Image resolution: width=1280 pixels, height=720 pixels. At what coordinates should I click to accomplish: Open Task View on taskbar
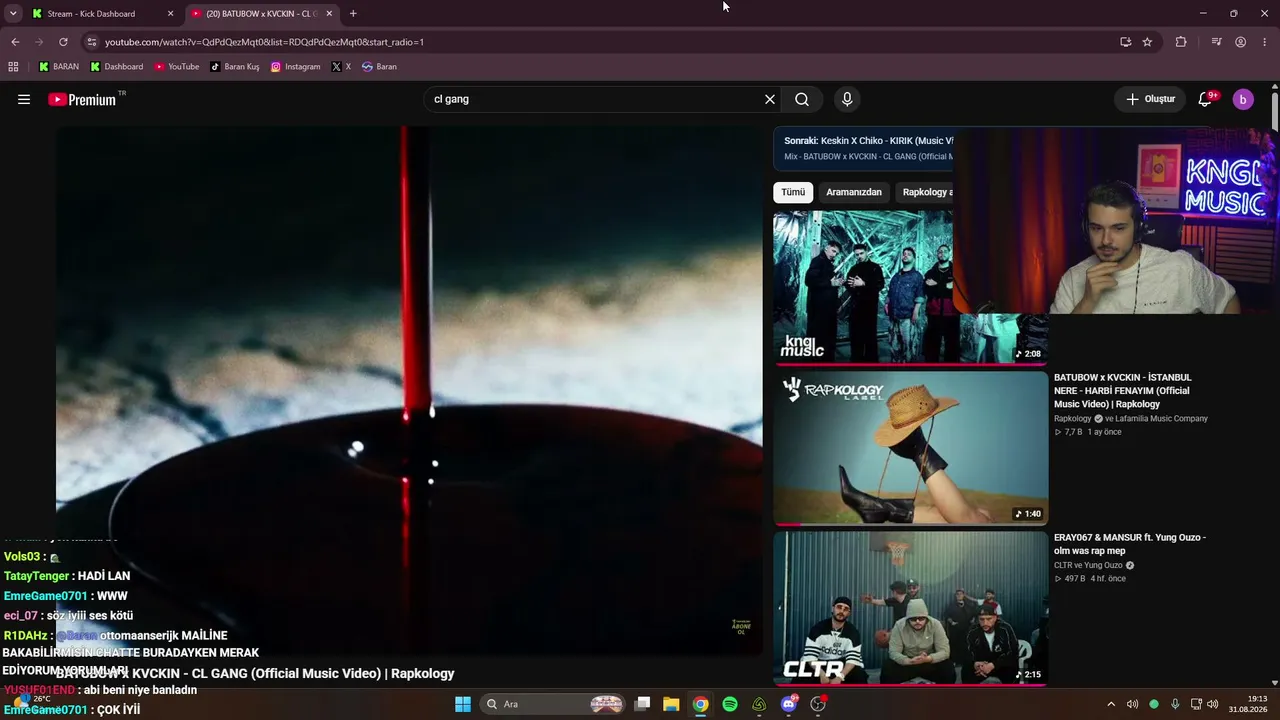pos(643,704)
